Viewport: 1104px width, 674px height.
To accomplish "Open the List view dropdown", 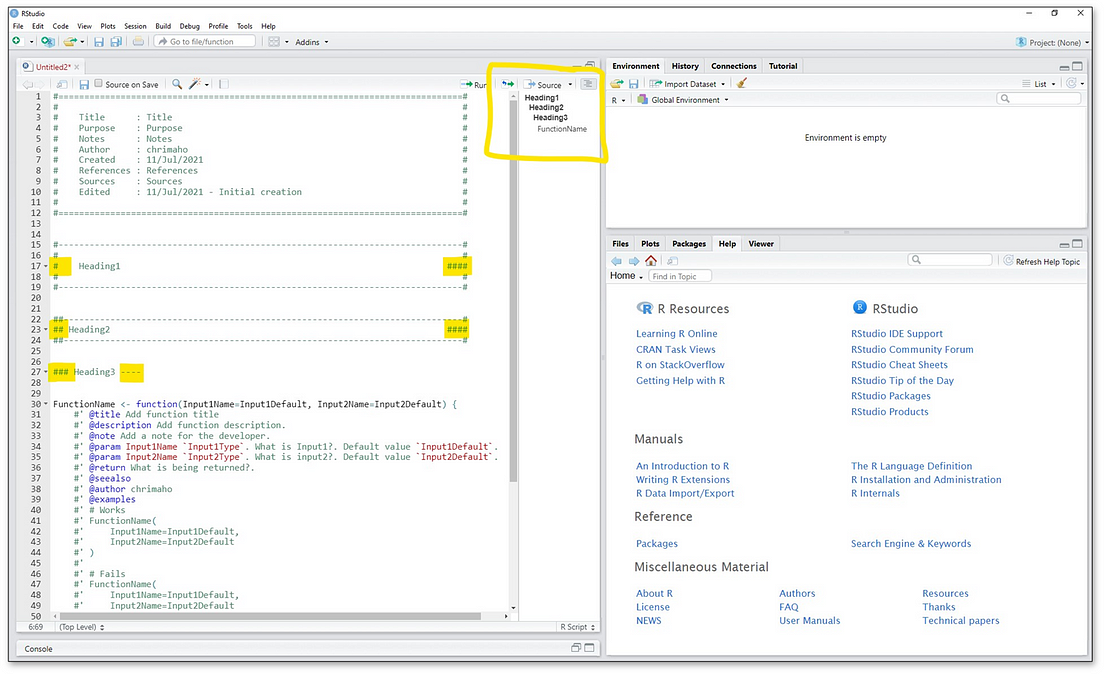I will [1039, 84].
